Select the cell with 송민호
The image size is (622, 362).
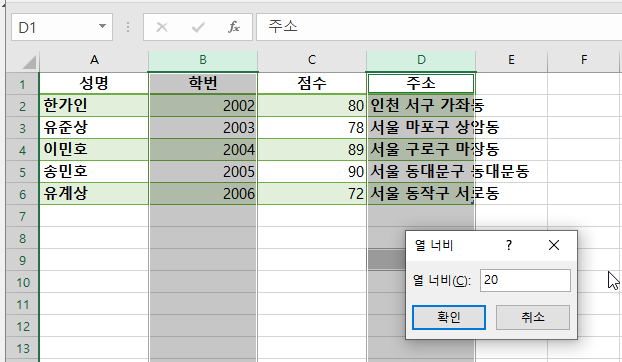pos(94,172)
